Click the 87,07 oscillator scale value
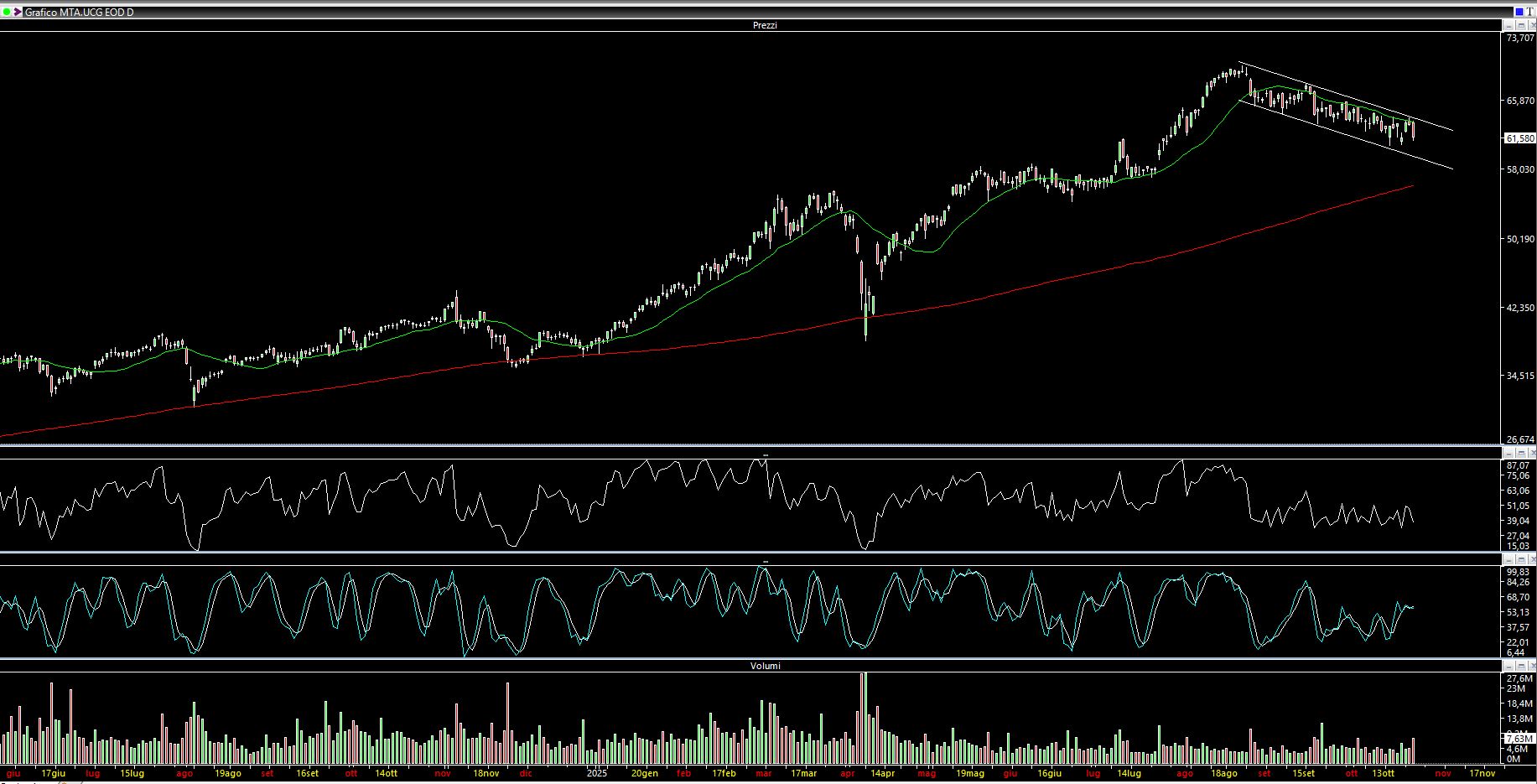This screenshot has height=784, width=1537. 1518,465
